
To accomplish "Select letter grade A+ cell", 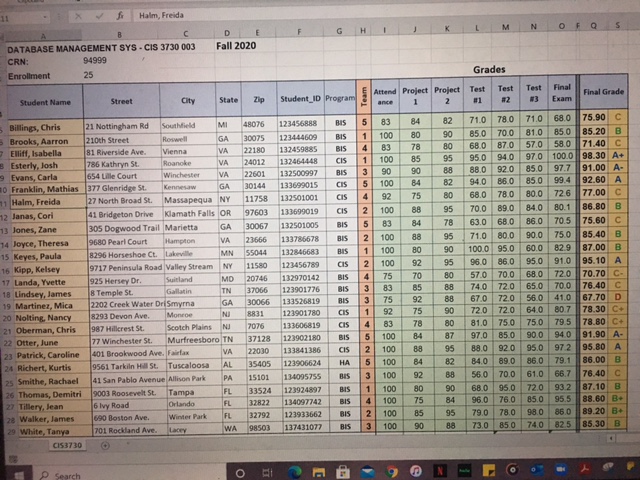I will tap(618, 156).
